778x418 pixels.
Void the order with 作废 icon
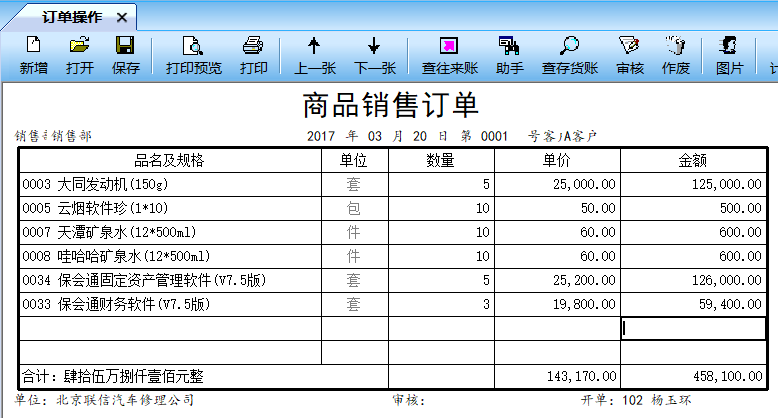(x=675, y=55)
